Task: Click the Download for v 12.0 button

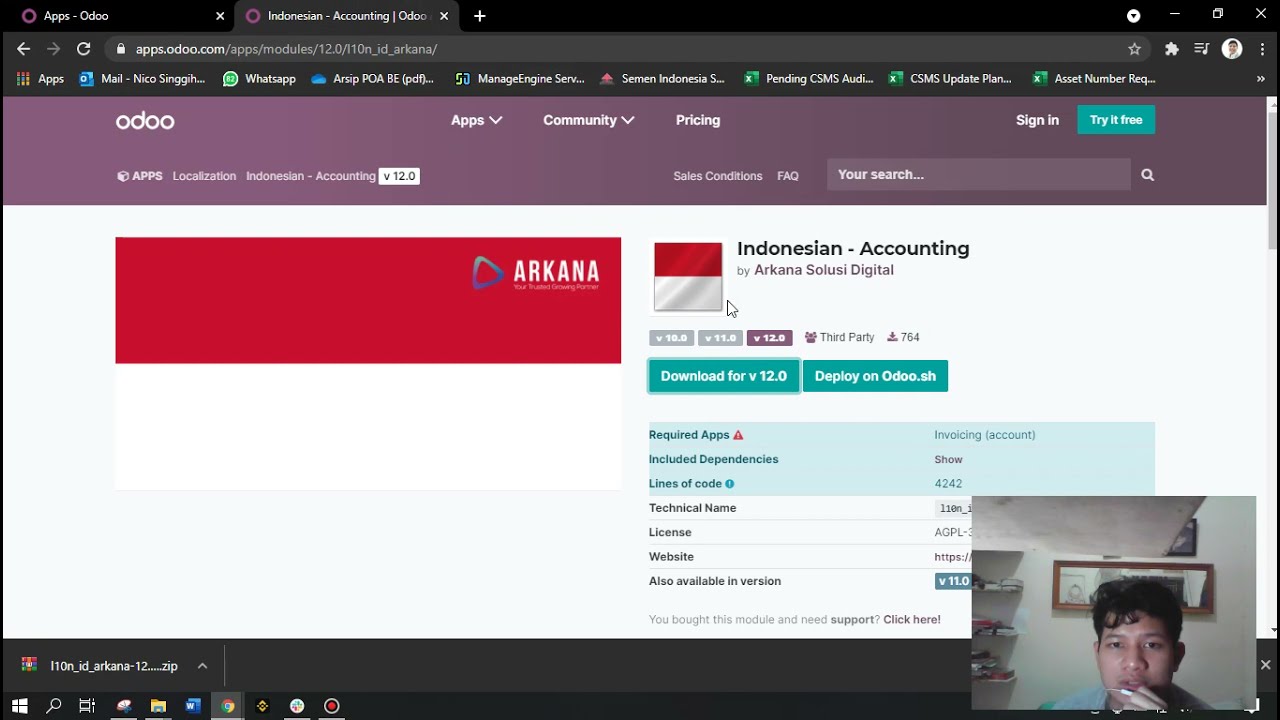Action: [x=724, y=376]
